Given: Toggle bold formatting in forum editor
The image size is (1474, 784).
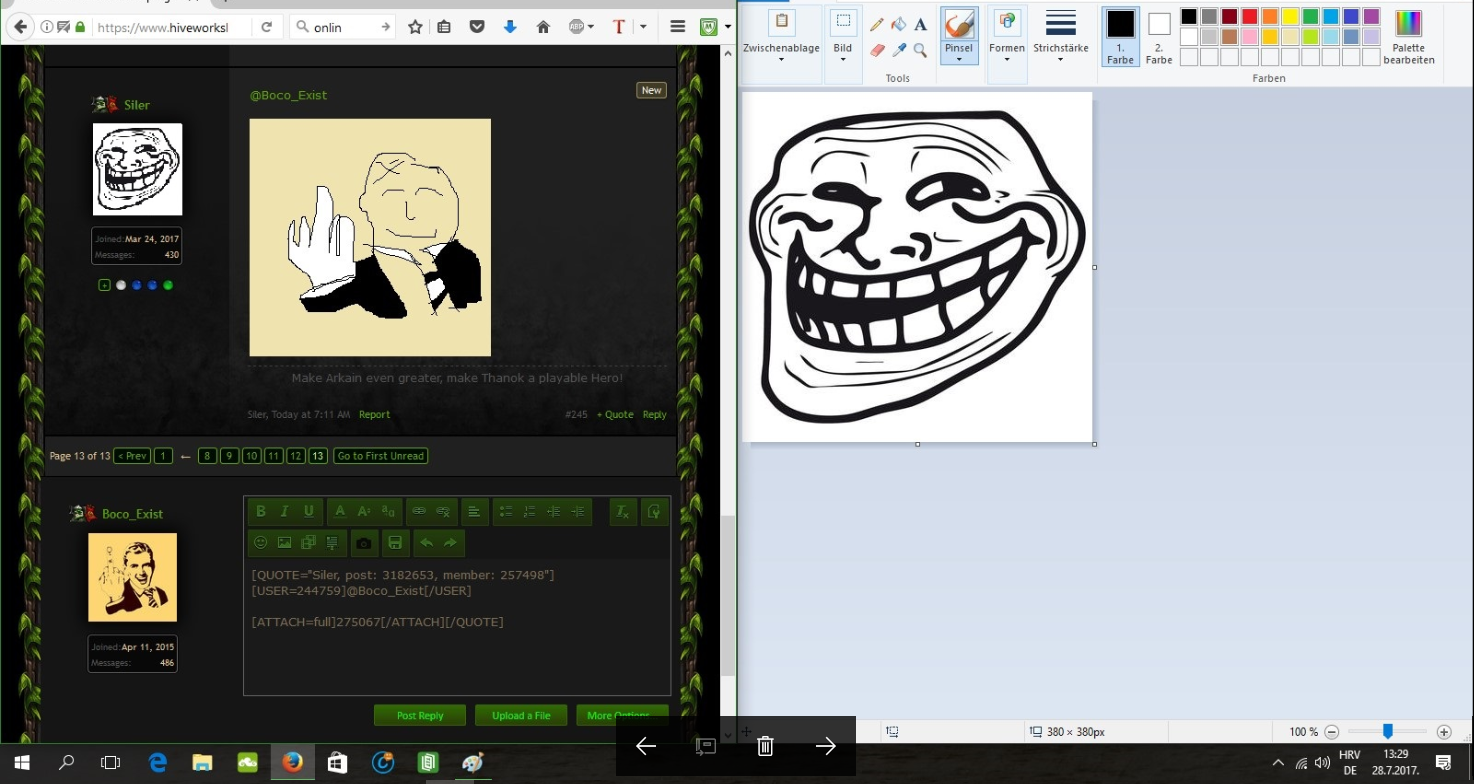Looking at the screenshot, I should tap(261, 511).
